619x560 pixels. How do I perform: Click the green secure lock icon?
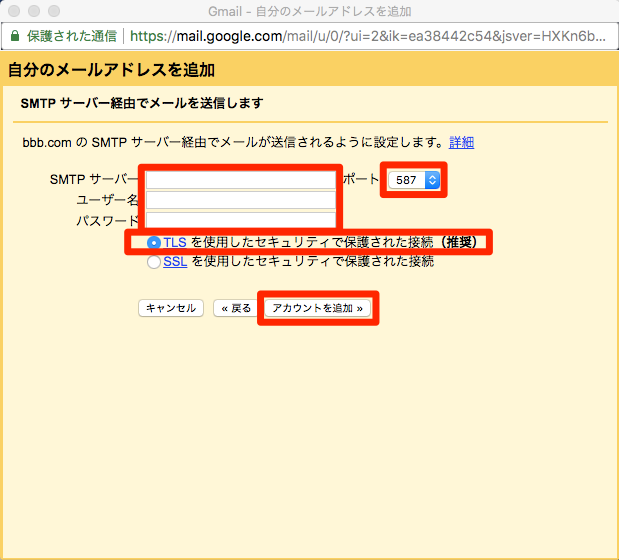(x=15, y=36)
